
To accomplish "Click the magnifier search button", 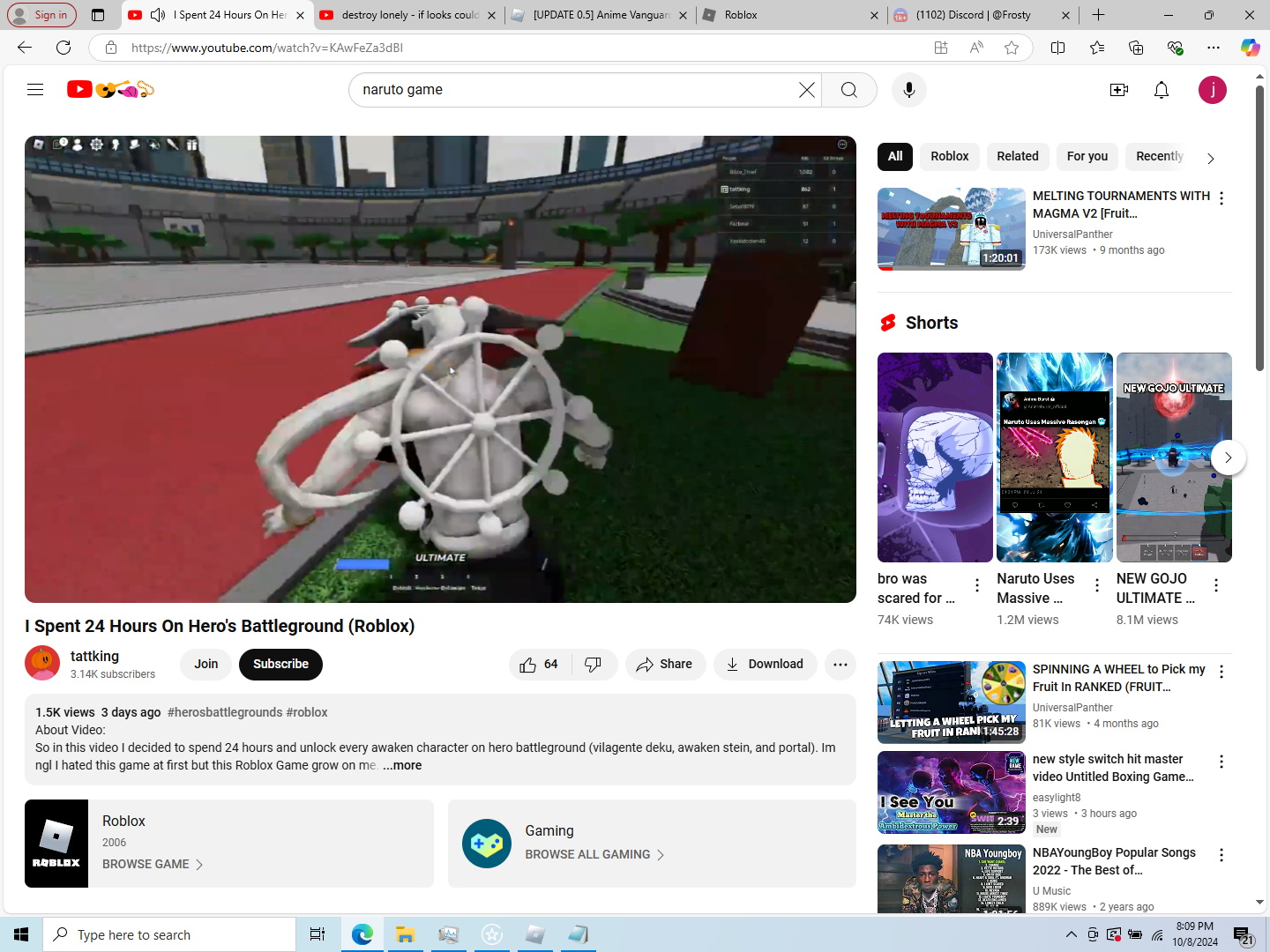I will (x=849, y=90).
